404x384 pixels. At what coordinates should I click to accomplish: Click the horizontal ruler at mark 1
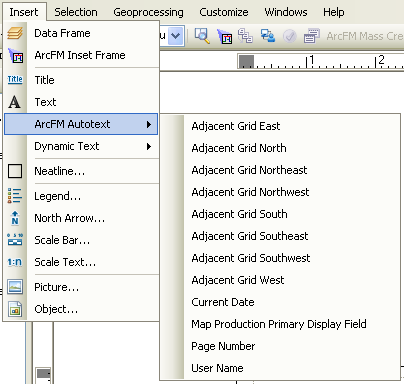(x=310, y=61)
